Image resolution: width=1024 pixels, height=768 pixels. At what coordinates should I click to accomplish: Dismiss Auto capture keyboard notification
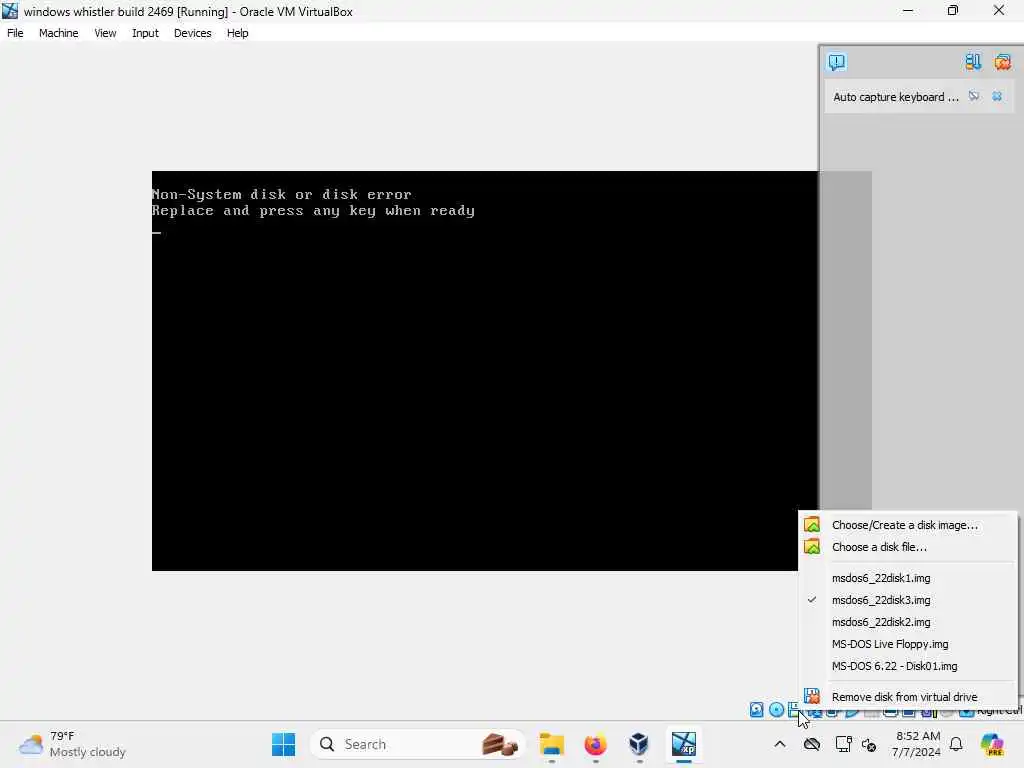[x=997, y=97]
